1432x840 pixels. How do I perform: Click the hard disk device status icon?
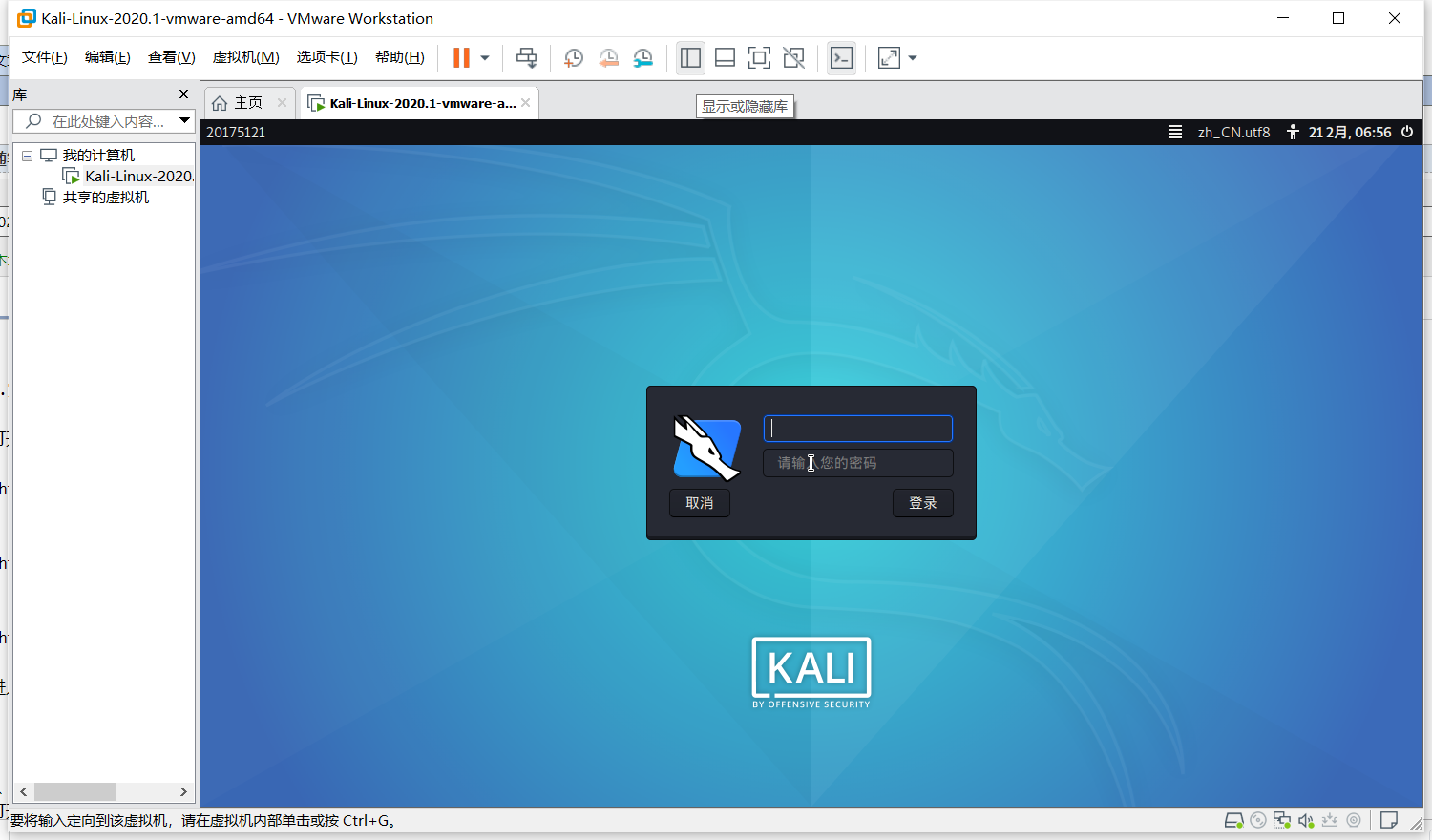(x=1233, y=821)
